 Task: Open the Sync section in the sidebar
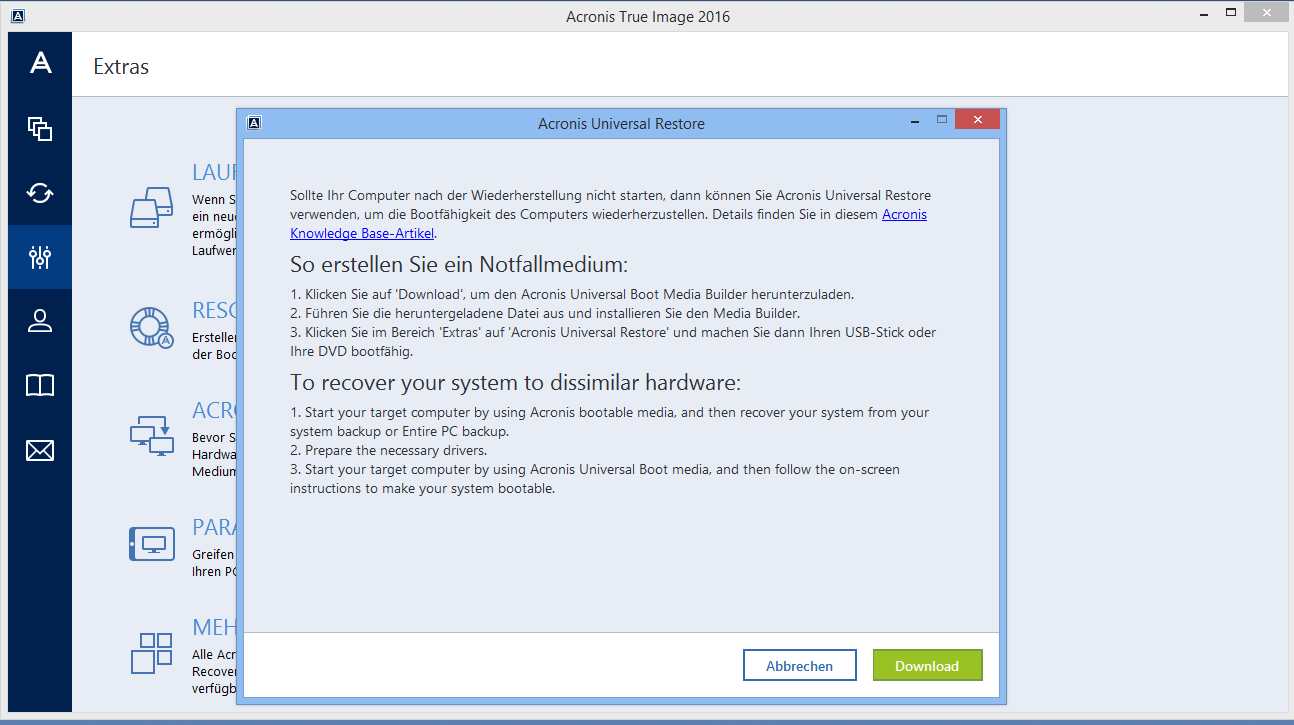point(40,193)
